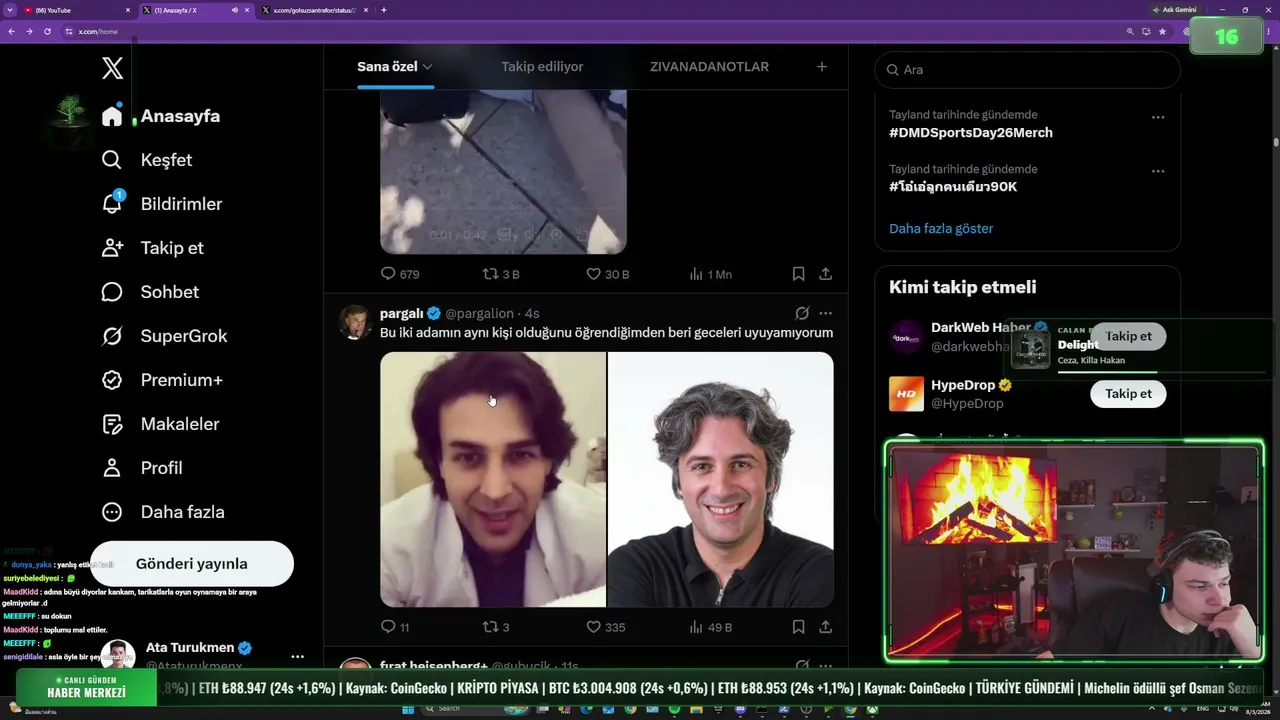
Task: Bookmark this page with the star icon
Action: pos(1162,31)
